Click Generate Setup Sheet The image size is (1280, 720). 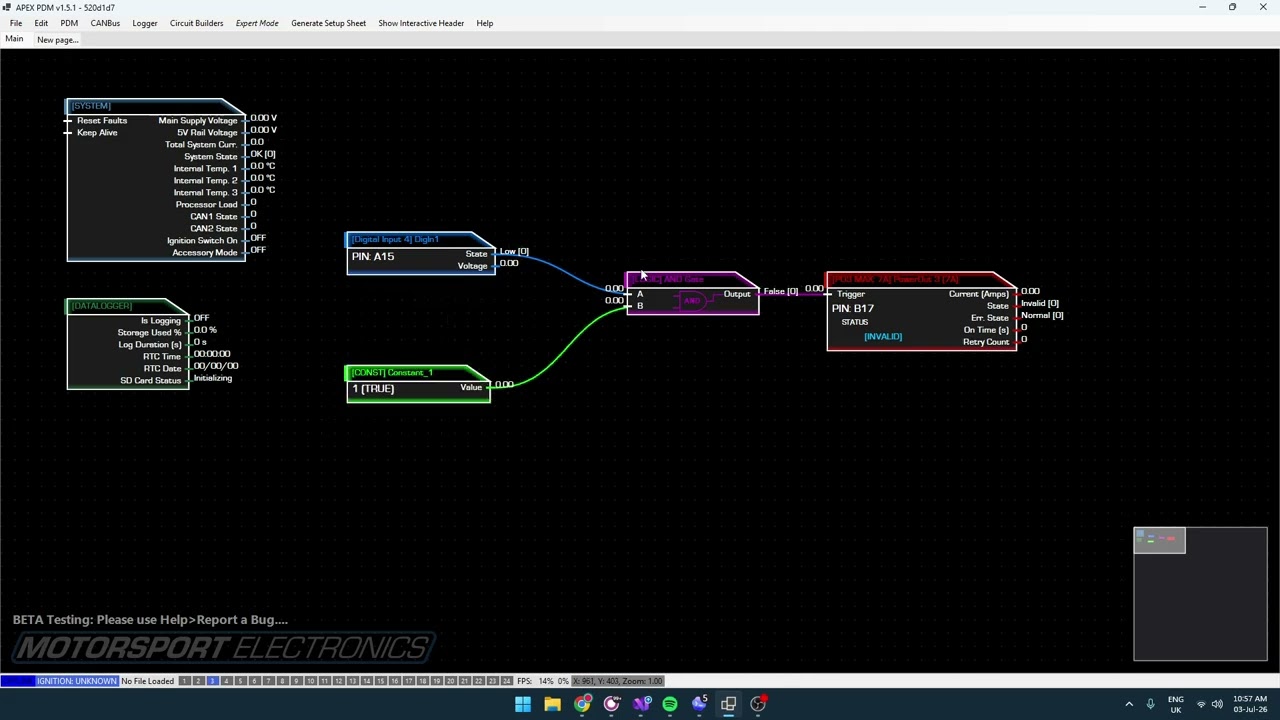(x=328, y=23)
